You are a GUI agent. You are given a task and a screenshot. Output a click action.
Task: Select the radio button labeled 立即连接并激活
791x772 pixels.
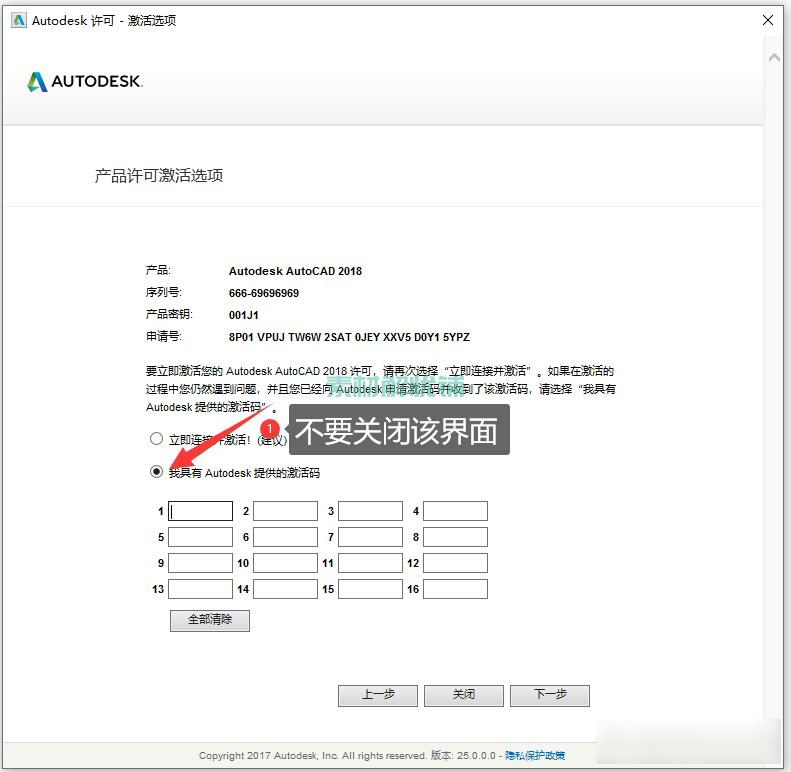(x=156, y=439)
